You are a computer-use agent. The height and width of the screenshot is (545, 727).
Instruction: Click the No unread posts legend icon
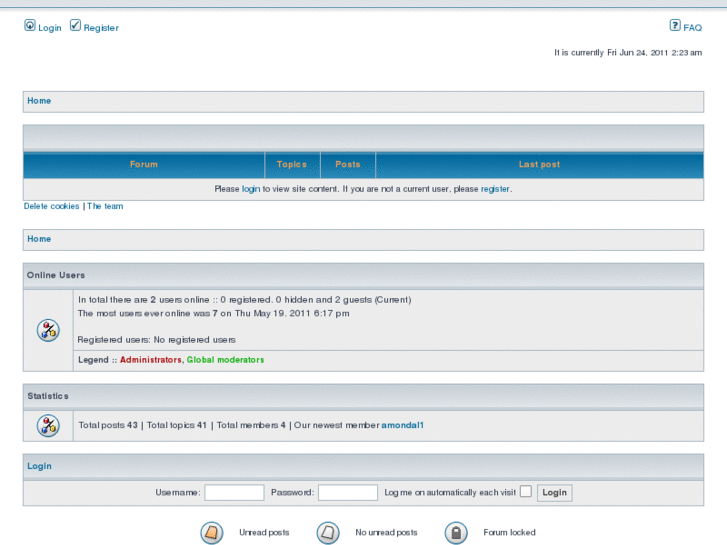pyautogui.click(x=328, y=532)
